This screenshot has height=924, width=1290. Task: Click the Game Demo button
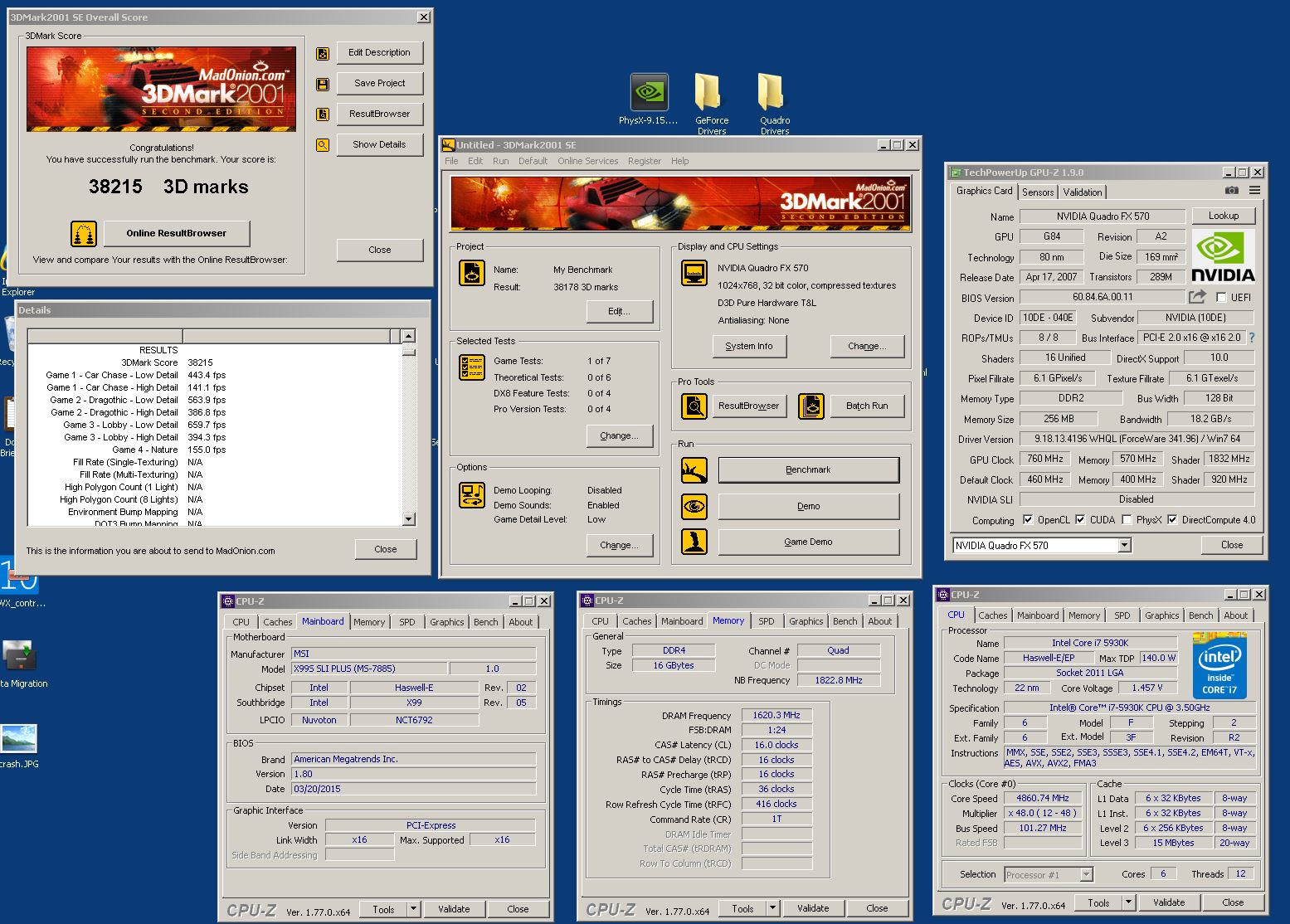809,542
